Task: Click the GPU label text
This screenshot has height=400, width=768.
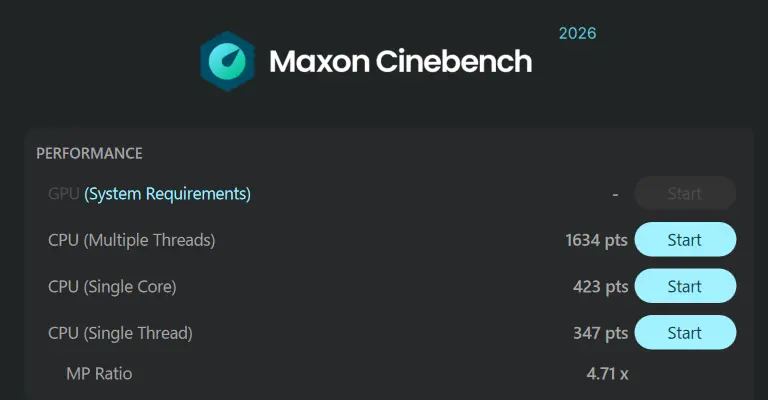Action: [63, 194]
